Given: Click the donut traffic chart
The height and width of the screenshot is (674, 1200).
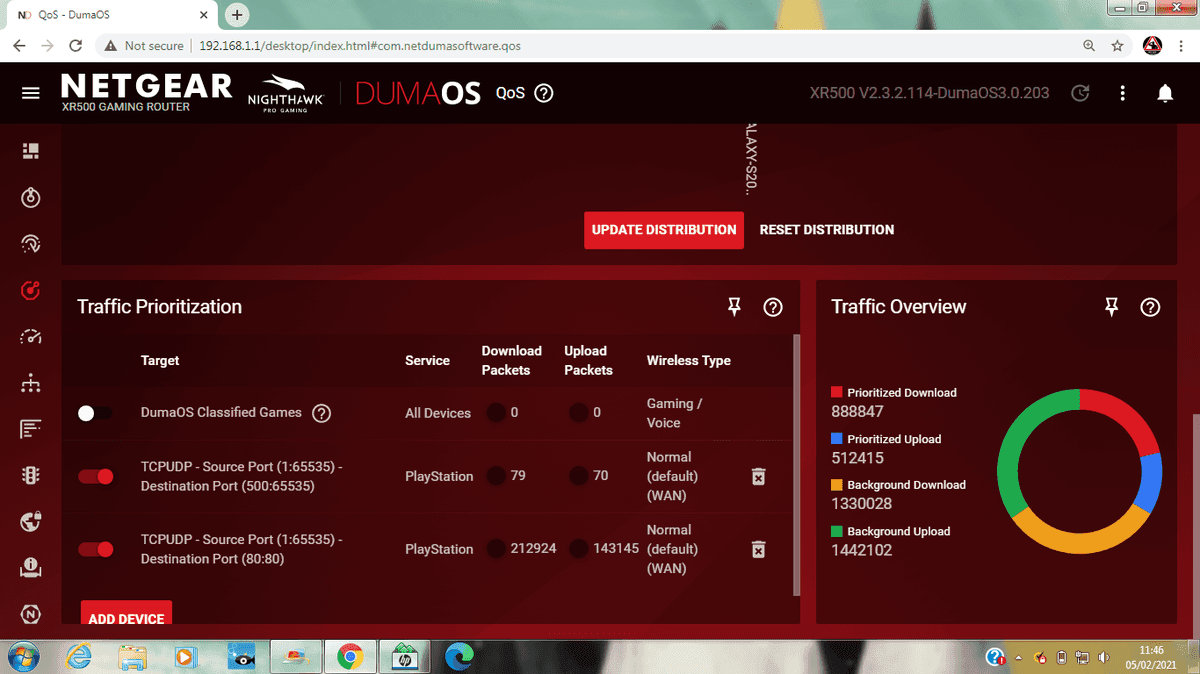Looking at the screenshot, I should tap(1079, 471).
